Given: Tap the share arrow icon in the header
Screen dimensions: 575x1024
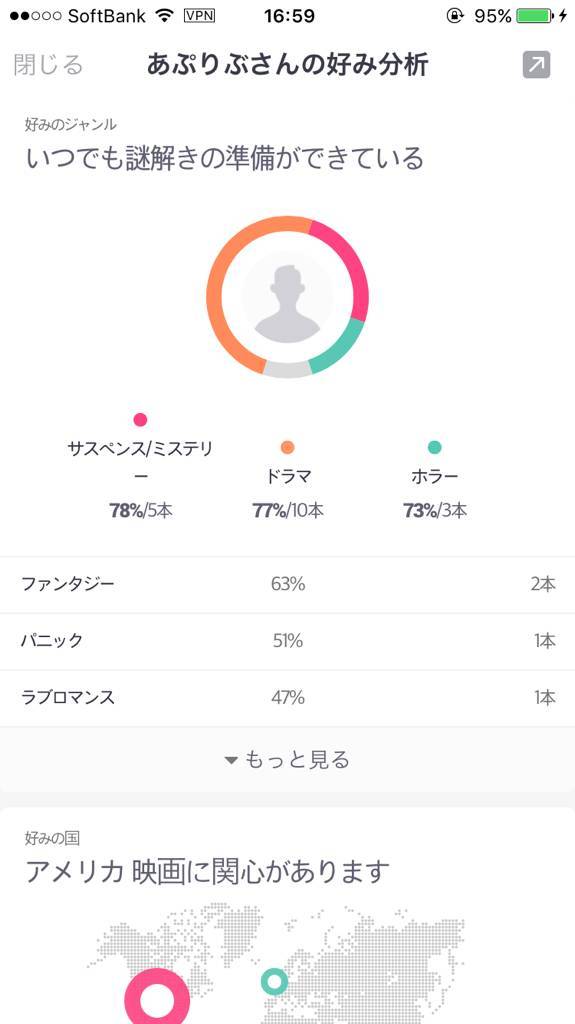Looking at the screenshot, I should point(536,65).
